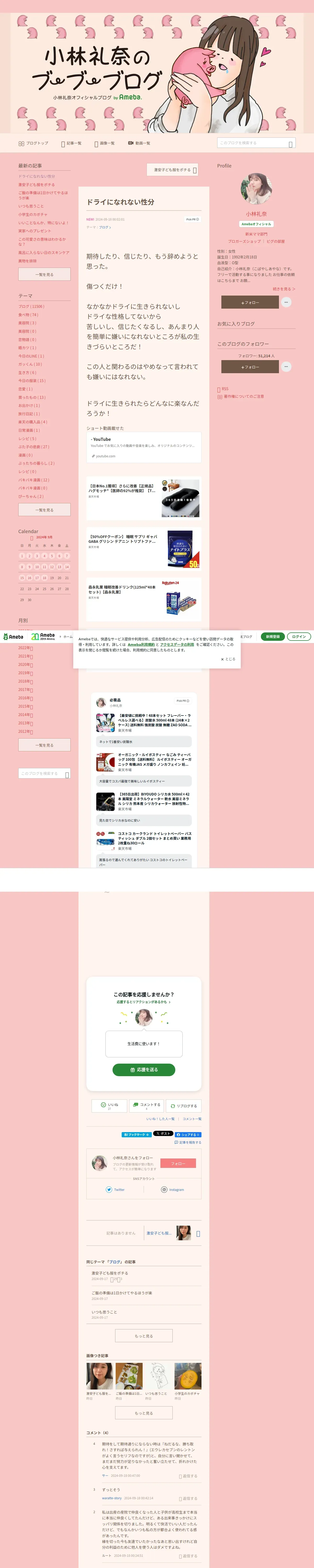
Task: Click the いいね smiley button
Action: (110, 1106)
